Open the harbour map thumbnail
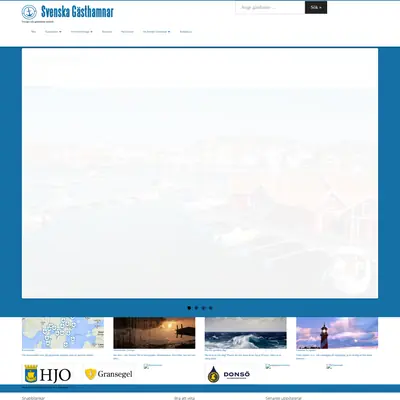 click(x=63, y=333)
